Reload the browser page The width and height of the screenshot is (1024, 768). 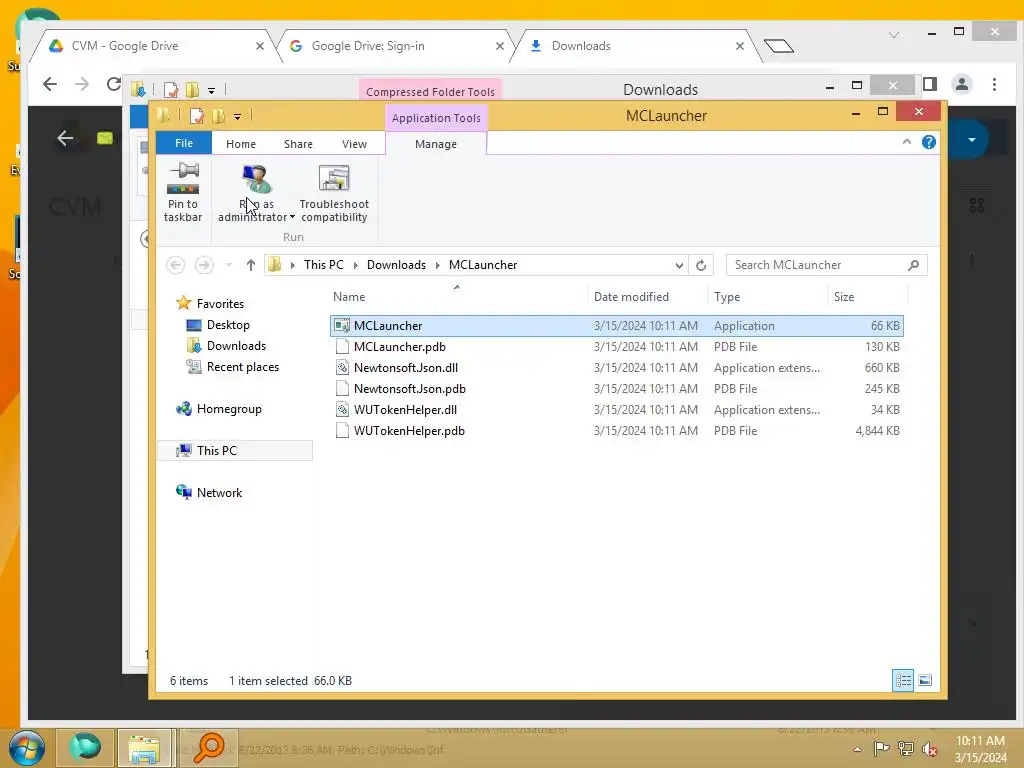pos(114,84)
